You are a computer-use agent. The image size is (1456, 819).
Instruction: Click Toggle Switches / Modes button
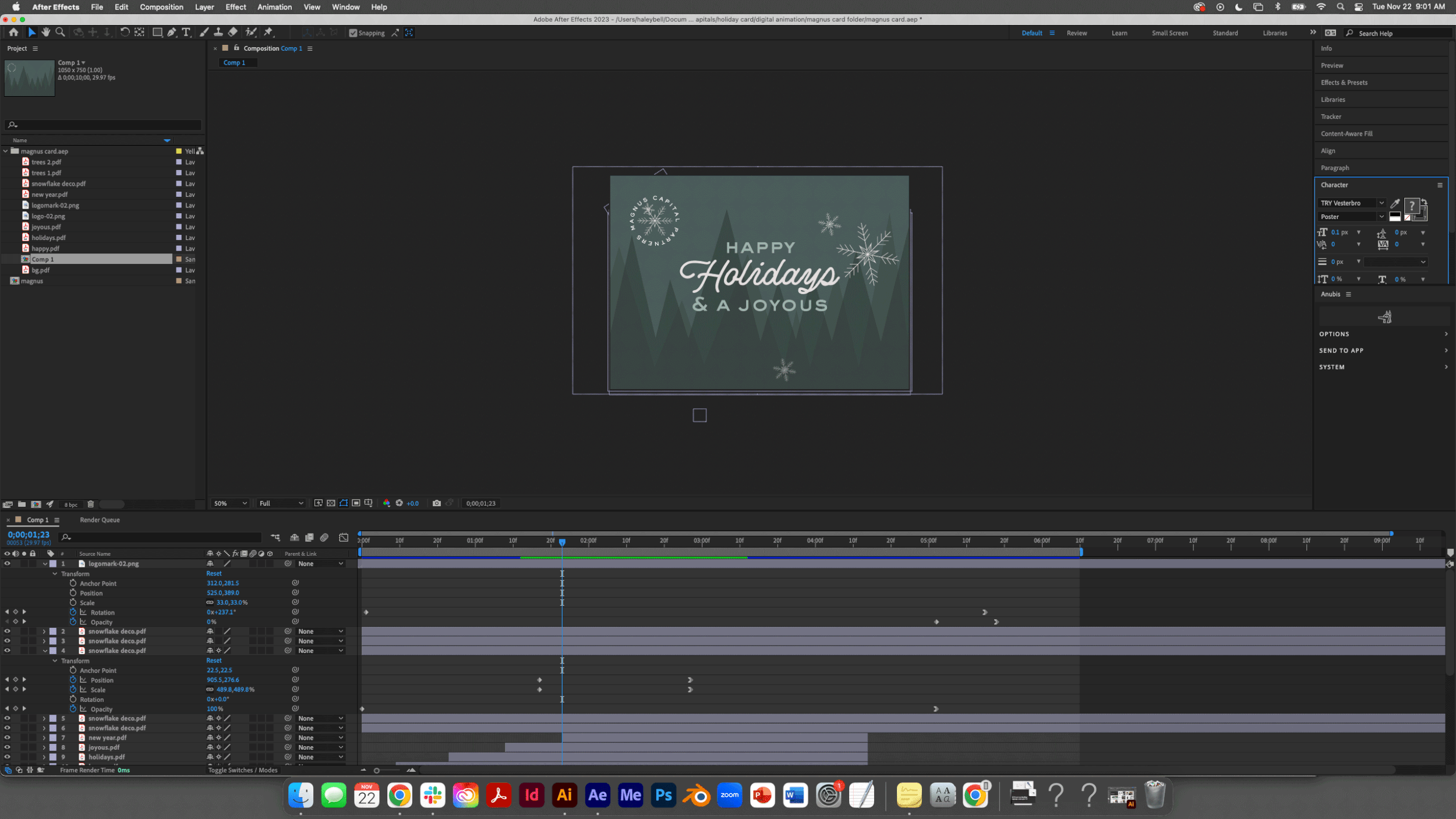pyautogui.click(x=243, y=770)
